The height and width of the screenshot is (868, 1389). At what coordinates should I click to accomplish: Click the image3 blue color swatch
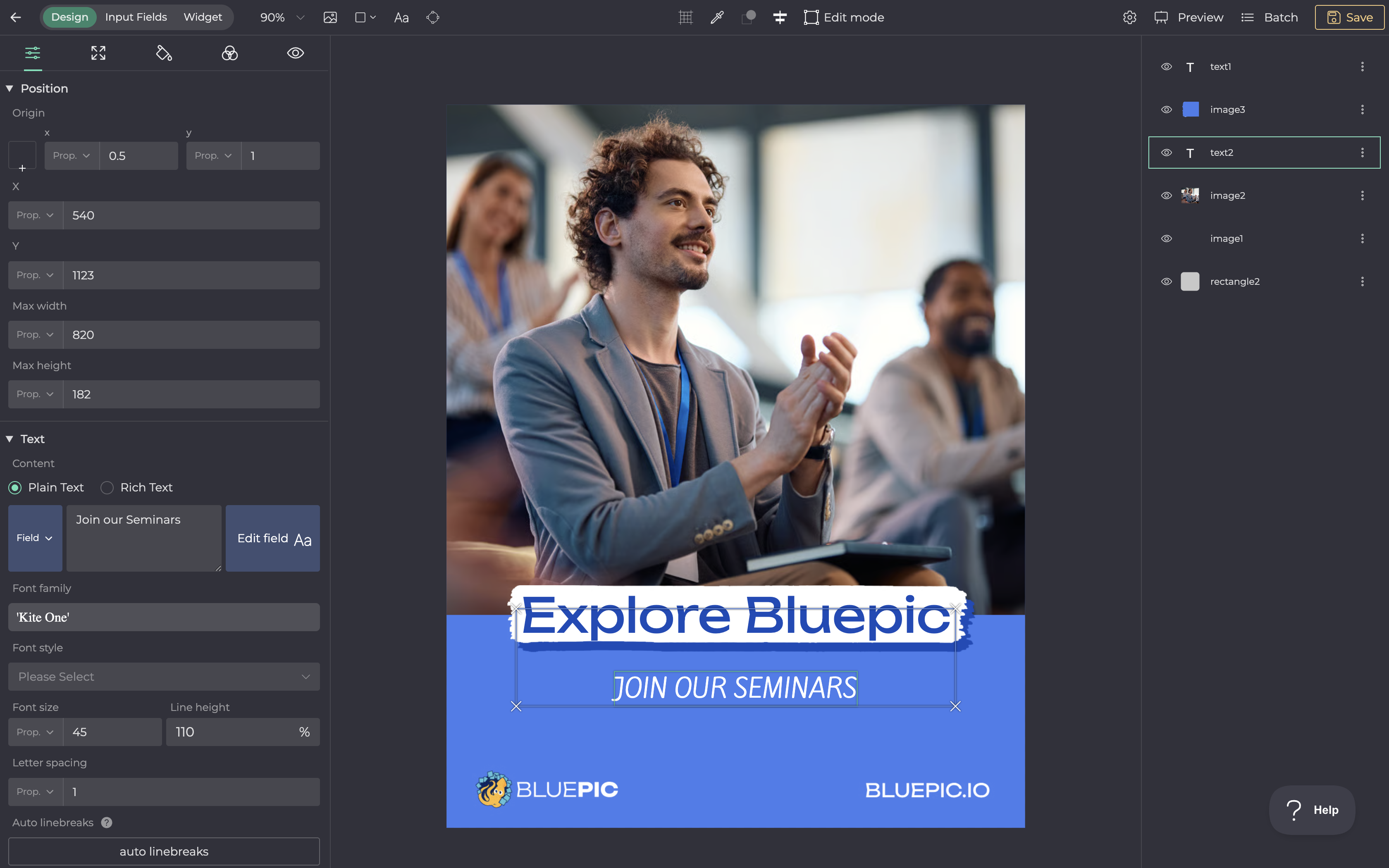(1191, 110)
